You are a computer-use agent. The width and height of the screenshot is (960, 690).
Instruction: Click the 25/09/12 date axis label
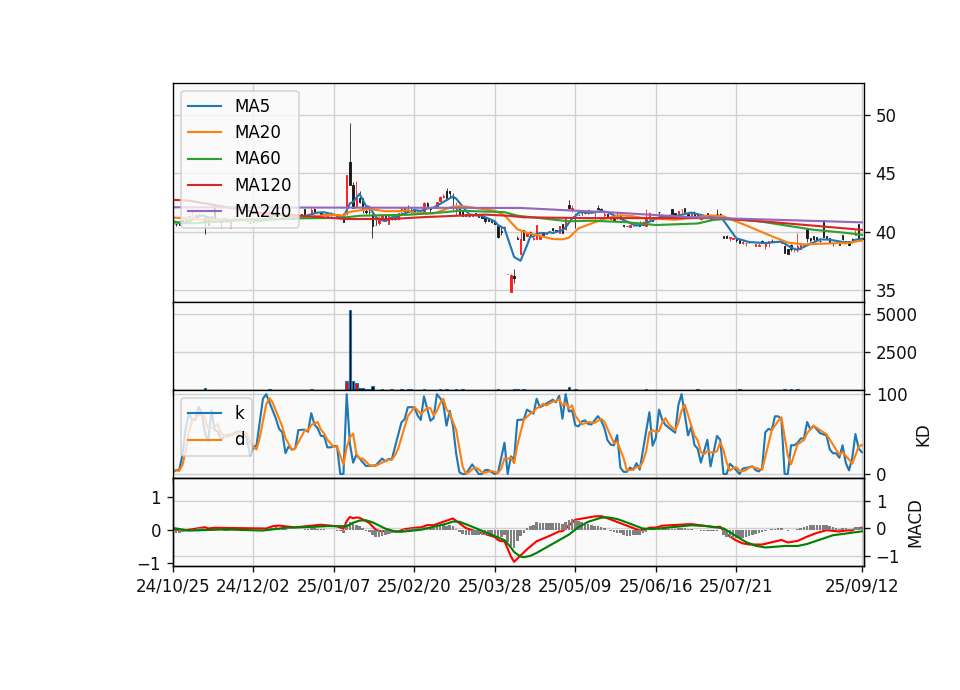click(x=862, y=586)
